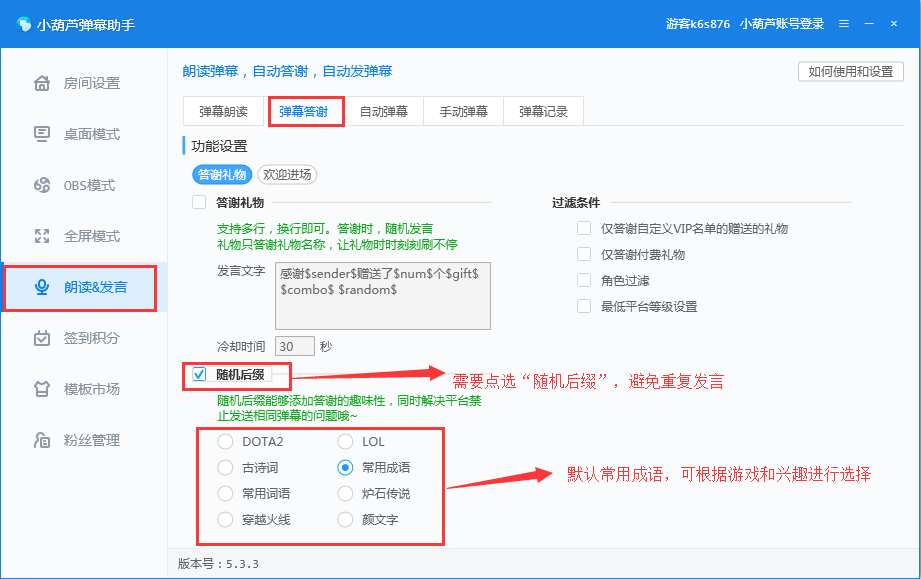Image resolution: width=921 pixels, height=579 pixels.
Task: Uncheck the 随机后缀 checkbox
Action: pyautogui.click(x=199, y=374)
